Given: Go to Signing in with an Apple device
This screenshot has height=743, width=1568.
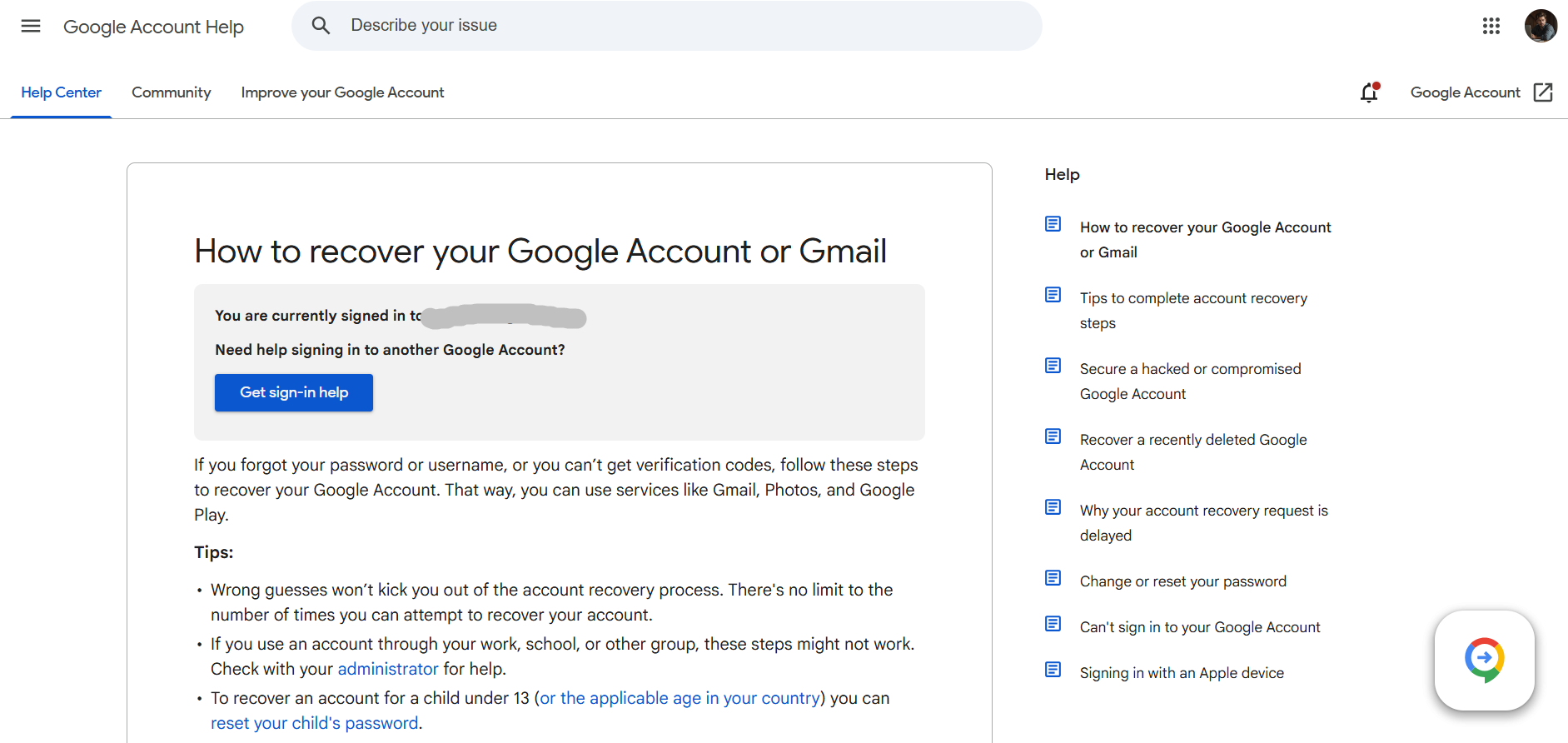Looking at the screenshot, I should 1182,673.
